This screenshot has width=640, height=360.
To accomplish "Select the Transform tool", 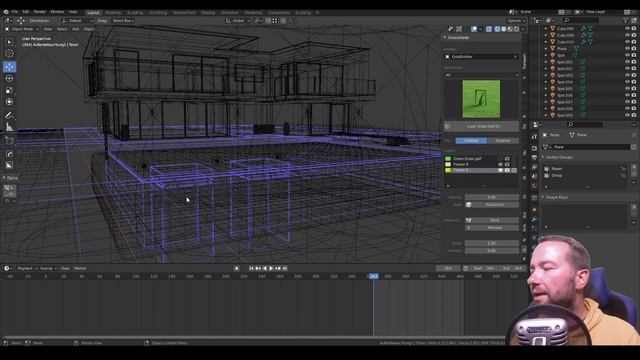I will pos(9,102).
